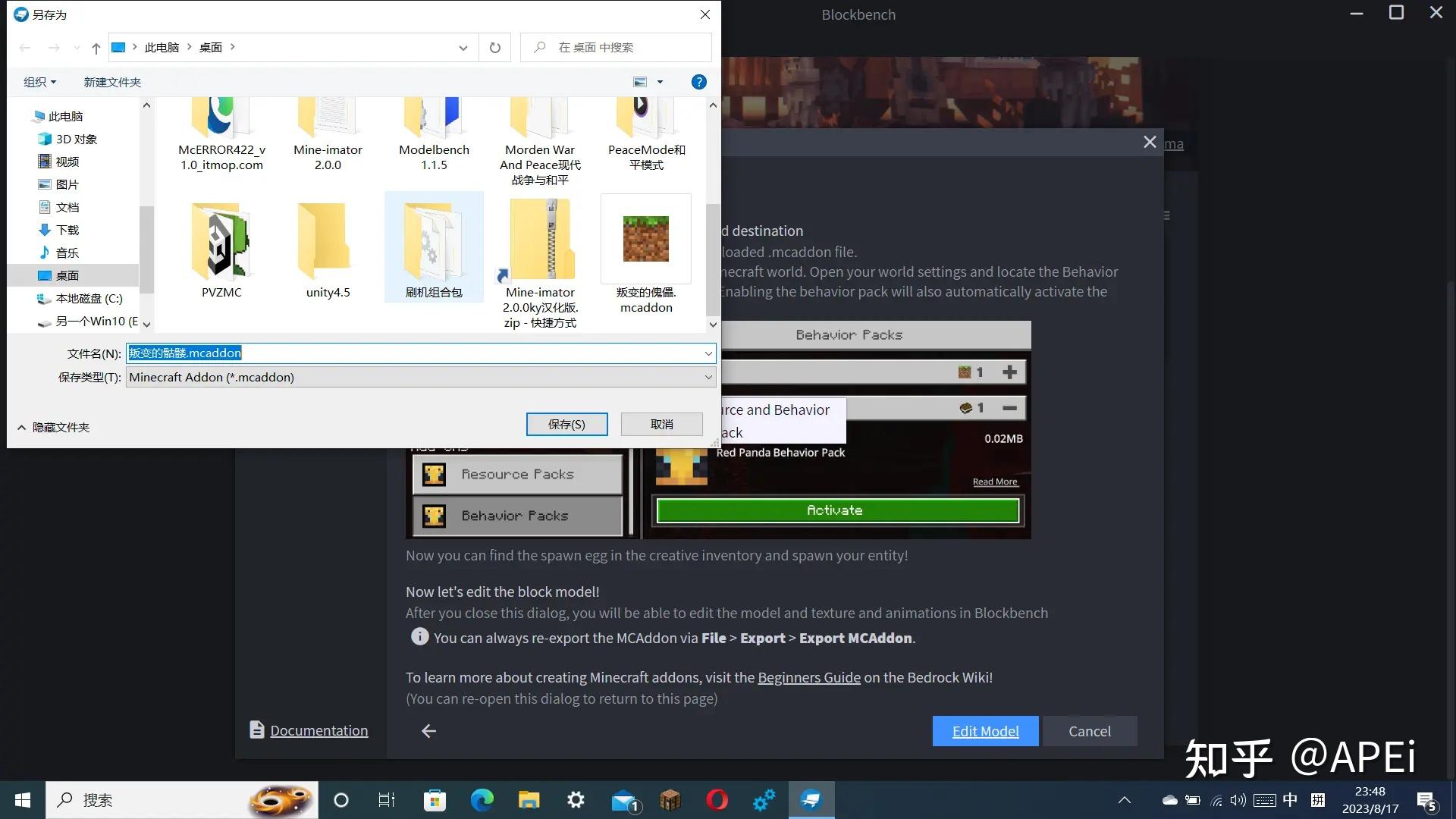Image resolution: width=1456 pixels, height=819 pixels.
Task: Collapse folders with 隐藏文件夹 toggle
Action: 53,427
